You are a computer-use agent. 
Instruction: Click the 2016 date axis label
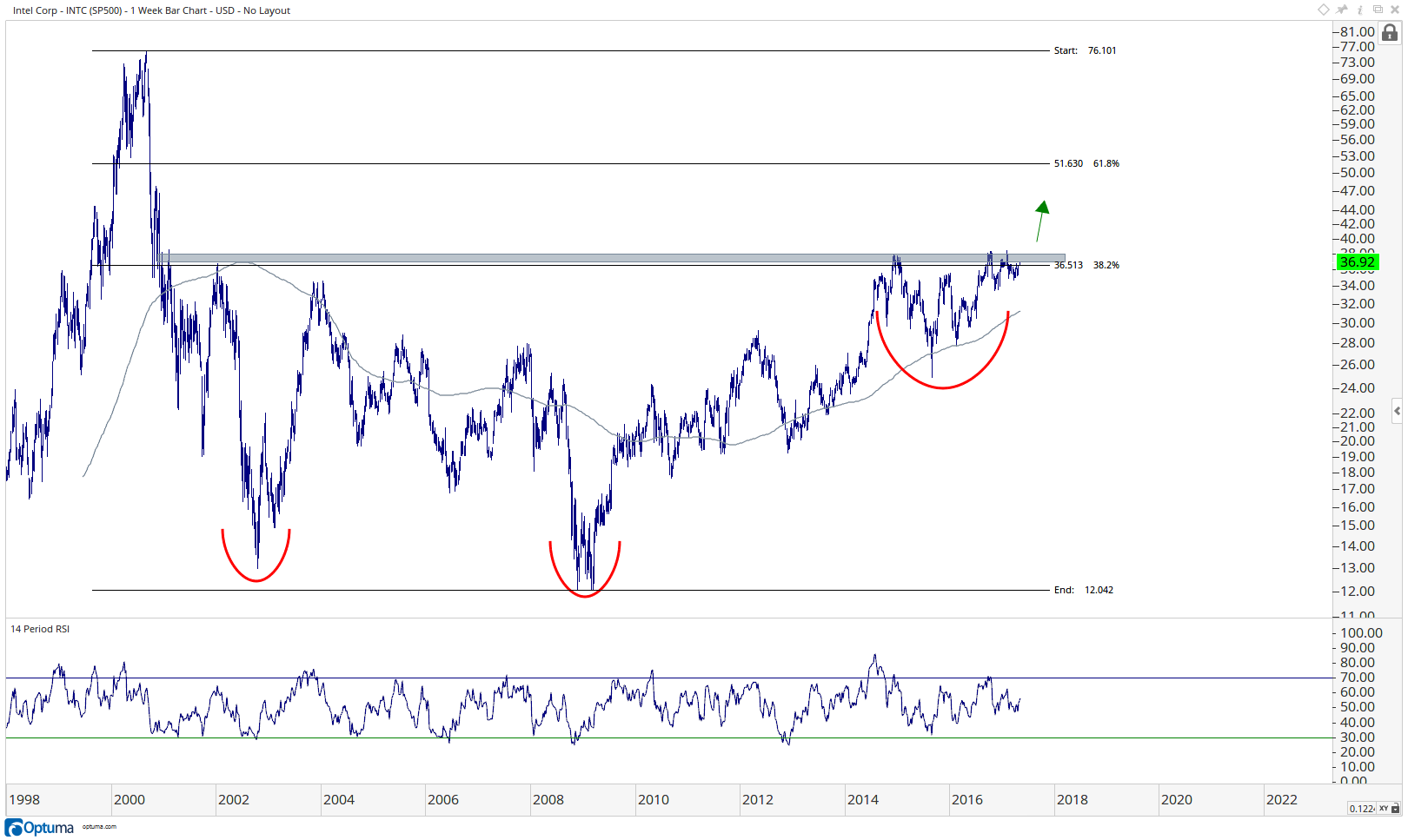pos(967,800)
